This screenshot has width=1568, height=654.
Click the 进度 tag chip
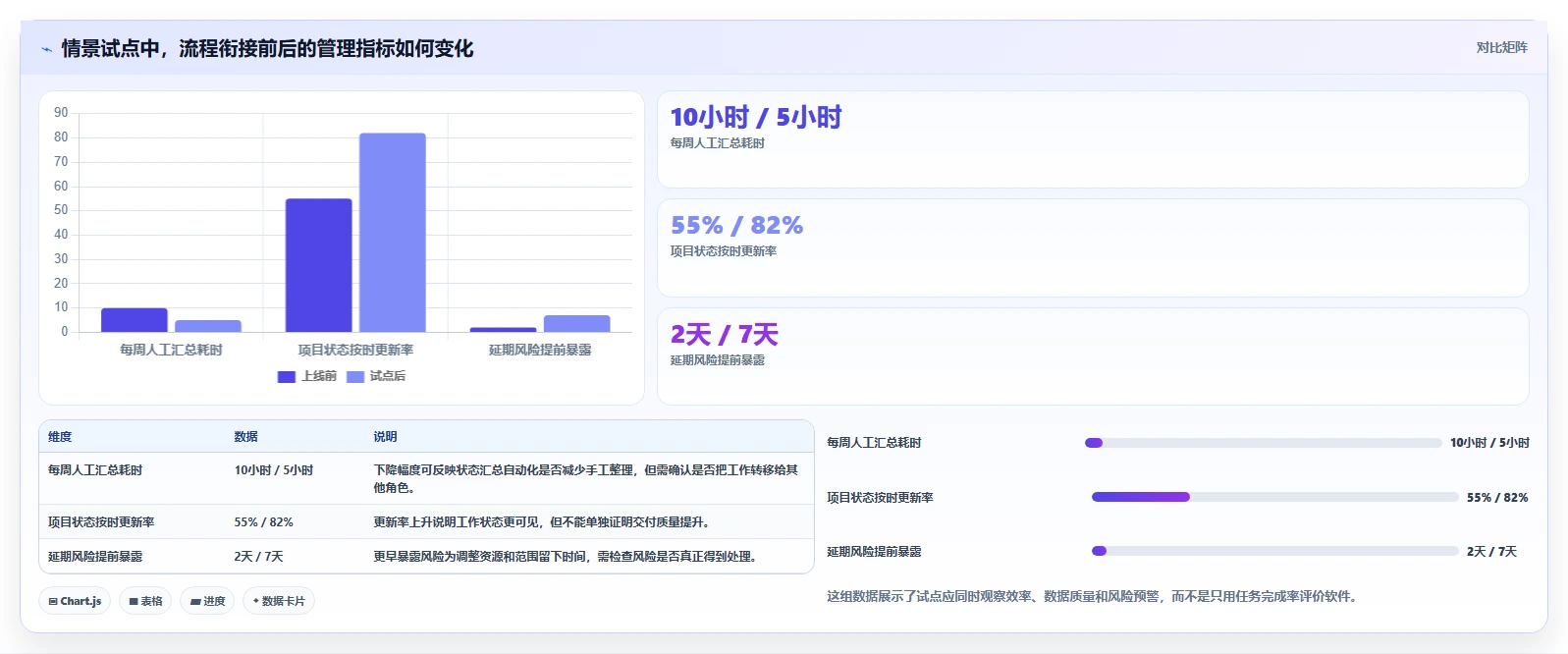pos(207,601)
